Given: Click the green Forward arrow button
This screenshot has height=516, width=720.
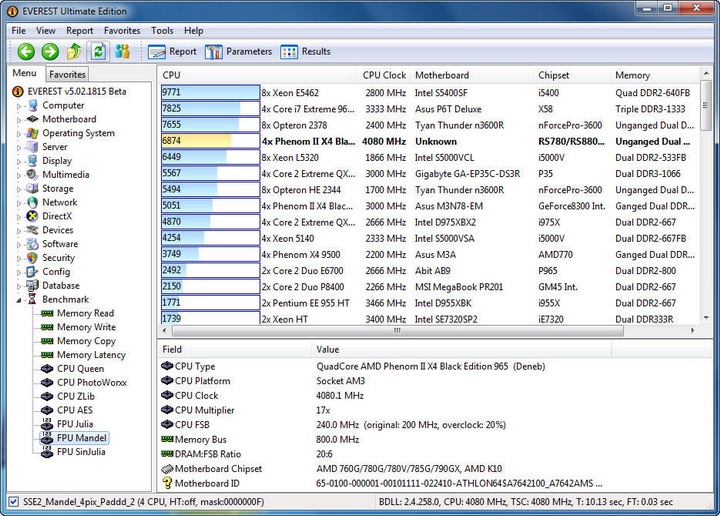Looking at the screenshot, I should click(x=50, y=52).
